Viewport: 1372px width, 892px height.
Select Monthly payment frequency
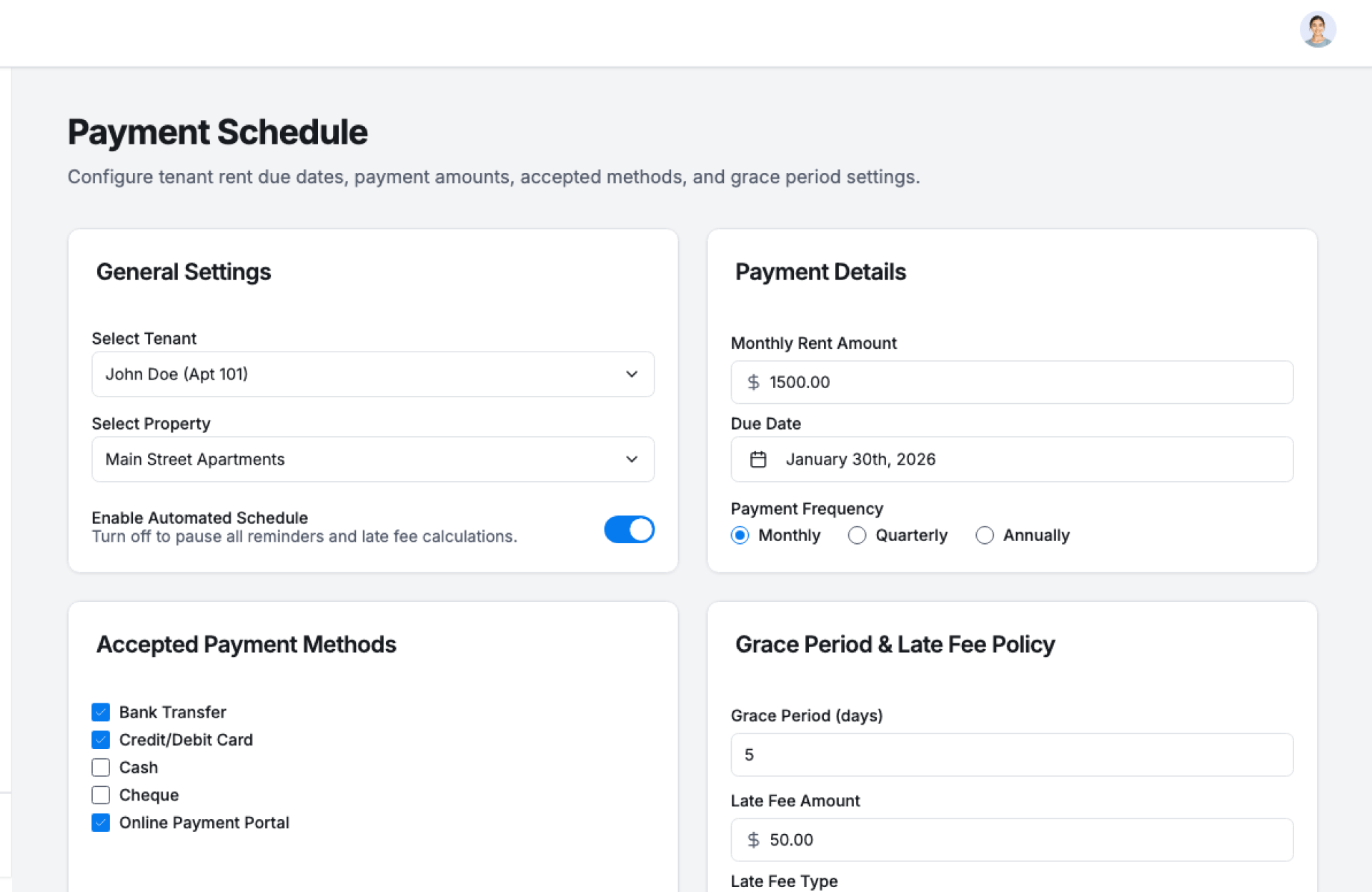click(740, 535)
